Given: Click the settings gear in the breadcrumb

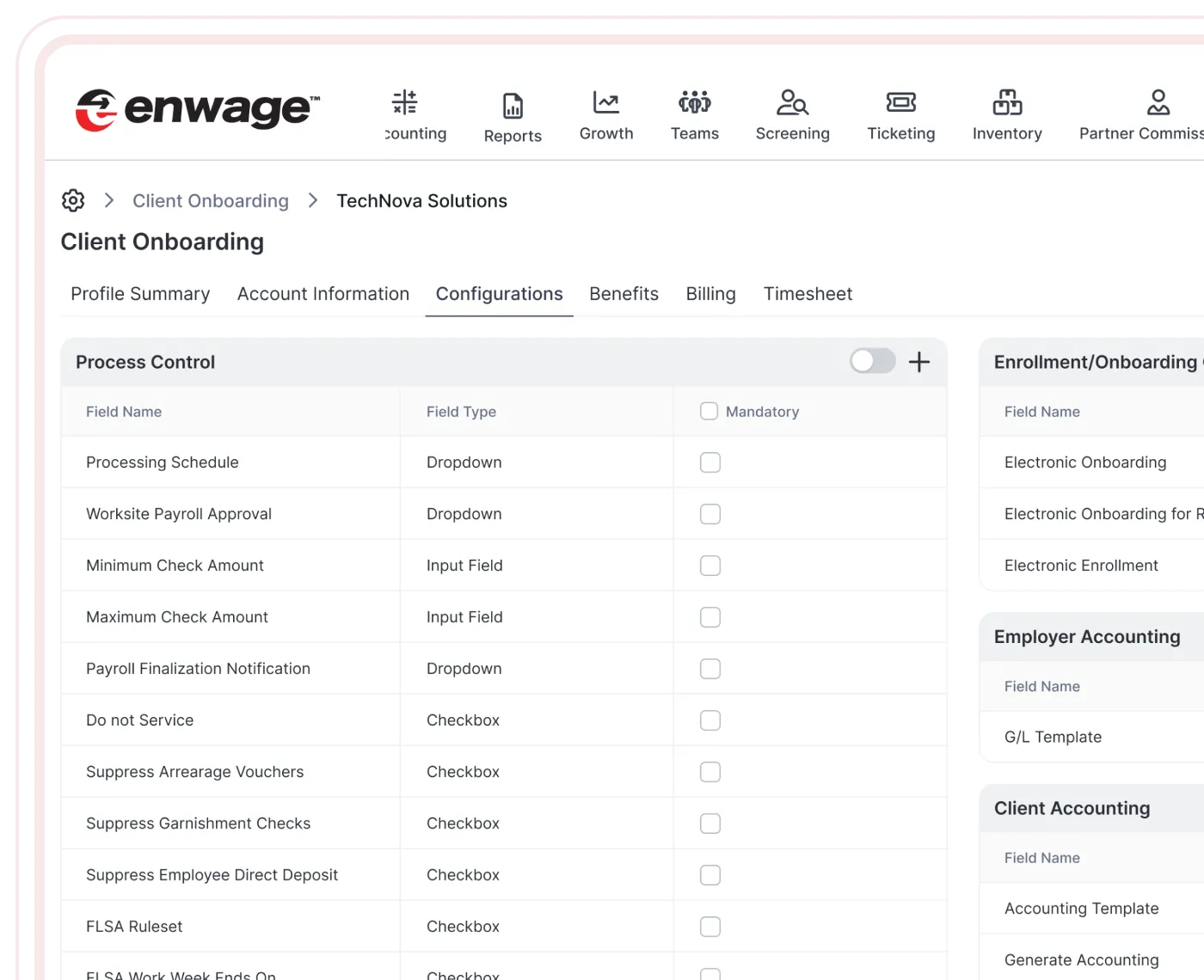Looking at the screenshot, I should pyautogui.click(x=73, y=200).
